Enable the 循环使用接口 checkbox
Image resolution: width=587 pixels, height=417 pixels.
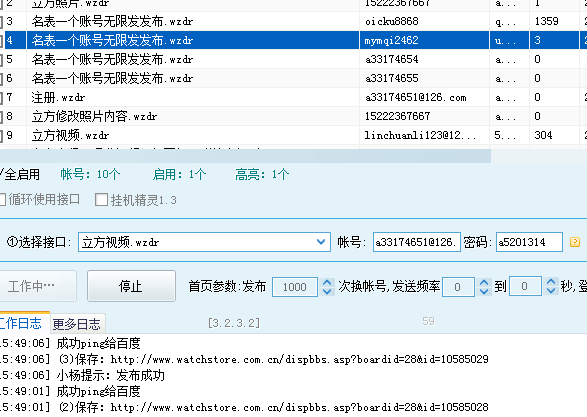[2, 200]
